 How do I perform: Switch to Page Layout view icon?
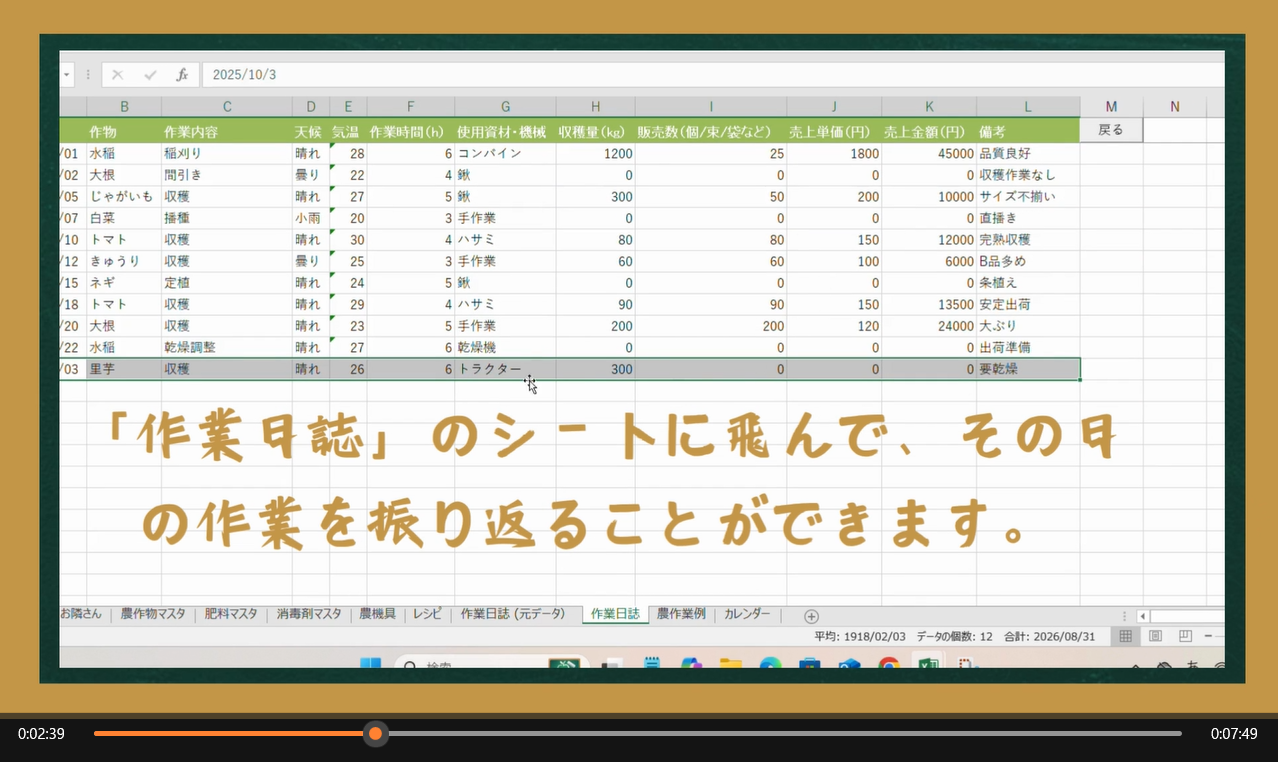coord(1155,636)
